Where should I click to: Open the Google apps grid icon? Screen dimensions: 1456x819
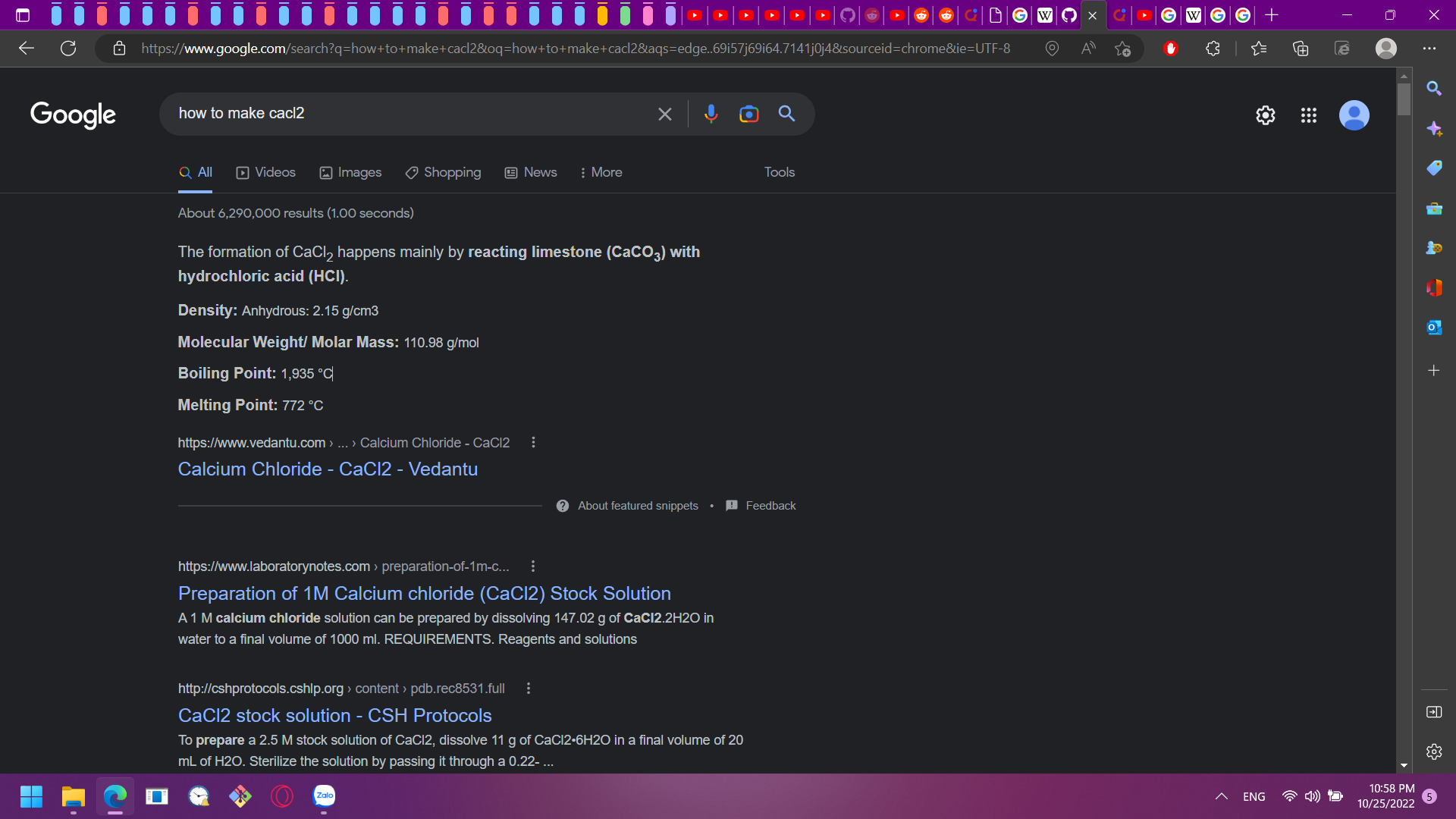click(x=1309, y=115)
